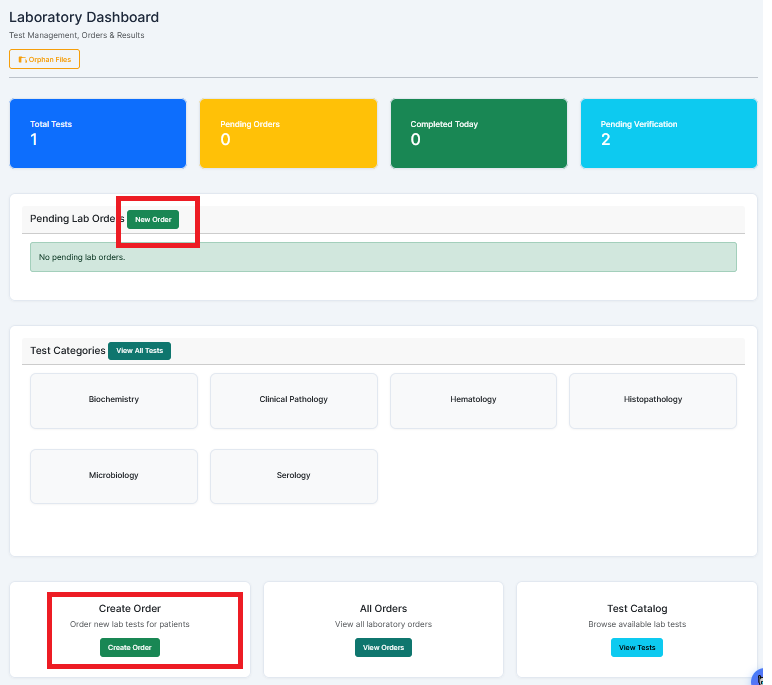Screen dimensions: 772x685
Task: Click the green Create Order button
Action: pyautogui.click(x=130, y=648)
